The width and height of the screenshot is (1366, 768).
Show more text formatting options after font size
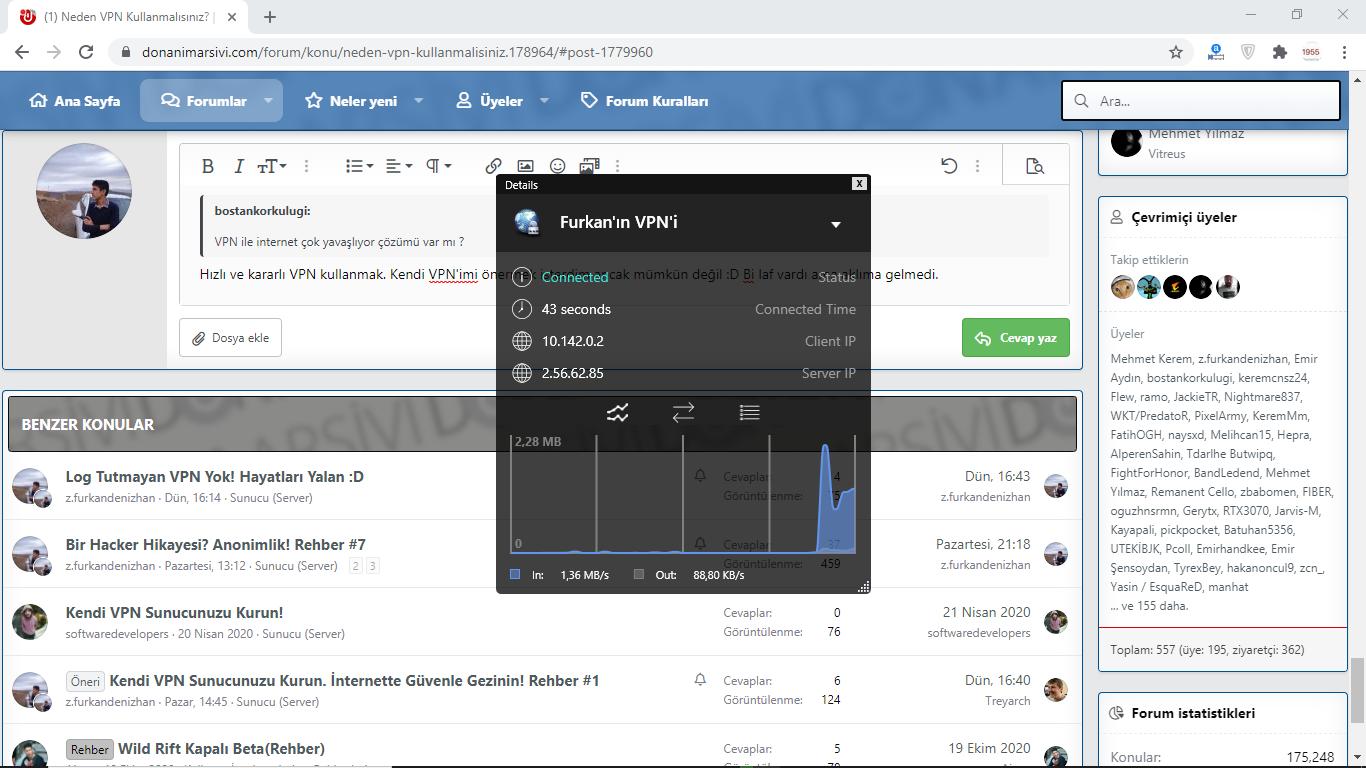coord(307,166)
